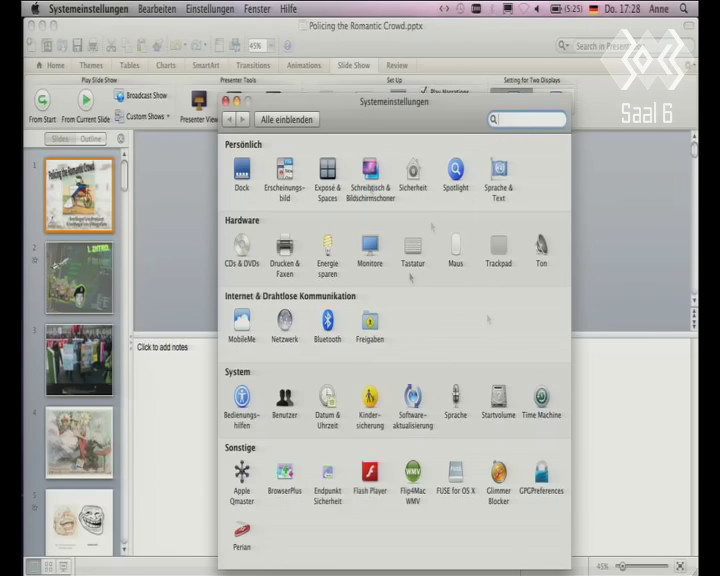This screenshot has width=720, height=576.
Task: Switch to PowerPoint Review tab
Action: click(397, 65)
